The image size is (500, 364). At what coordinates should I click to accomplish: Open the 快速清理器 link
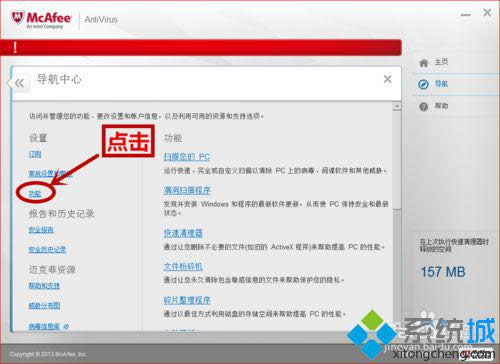(183, 233)
